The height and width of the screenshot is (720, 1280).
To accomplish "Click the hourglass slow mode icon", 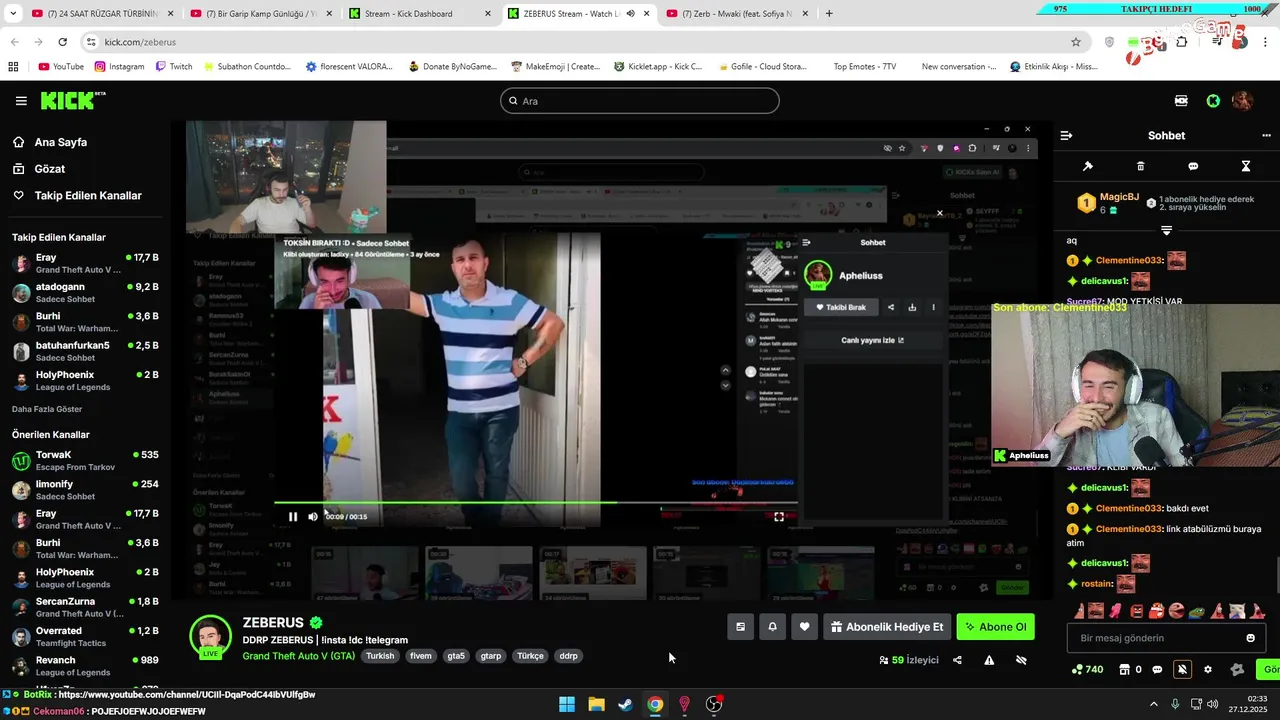I will (1246, 166).
